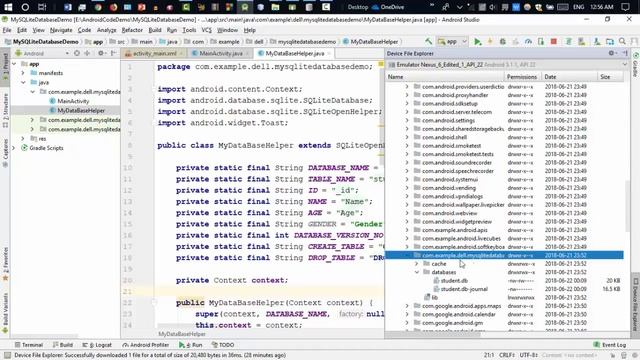640x360 pixels.
Task: Open Task View from the taskbar
Action: click(42, 7)
